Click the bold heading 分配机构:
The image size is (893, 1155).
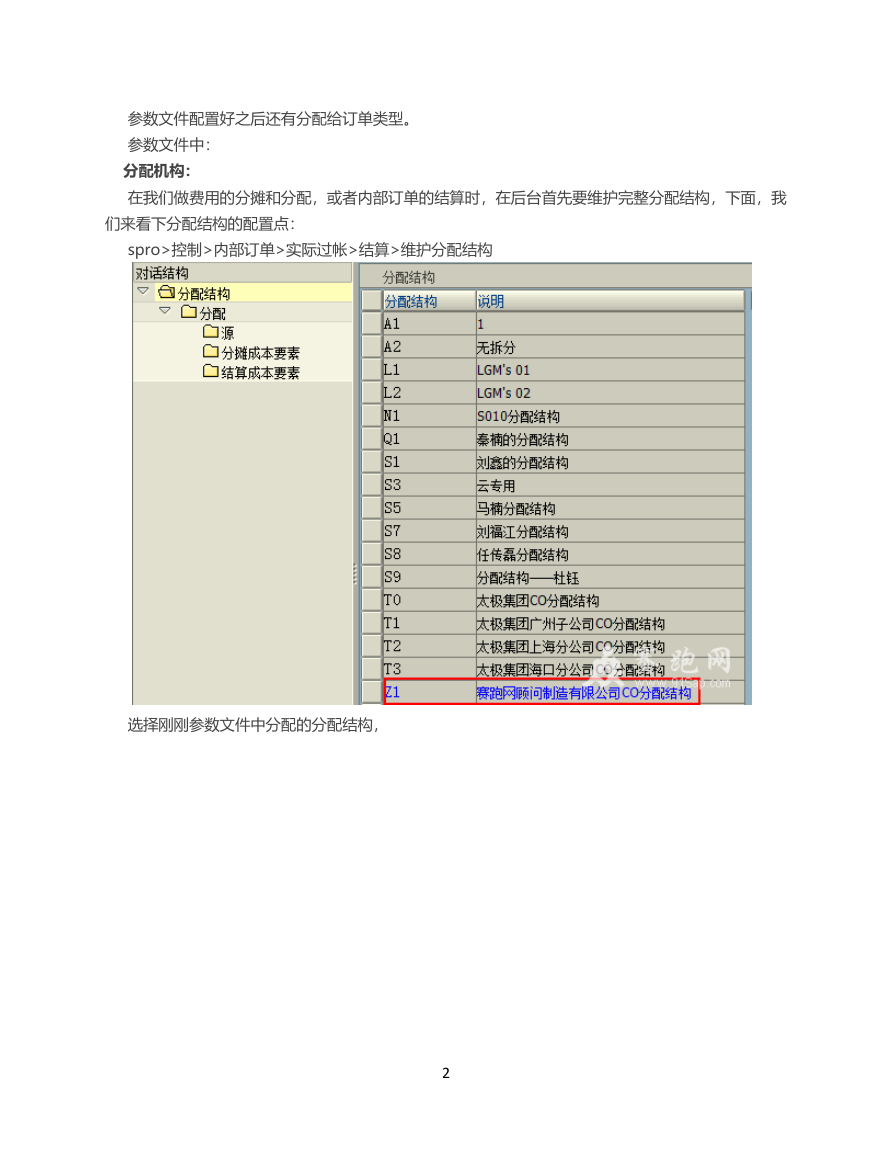click(157, 171)
